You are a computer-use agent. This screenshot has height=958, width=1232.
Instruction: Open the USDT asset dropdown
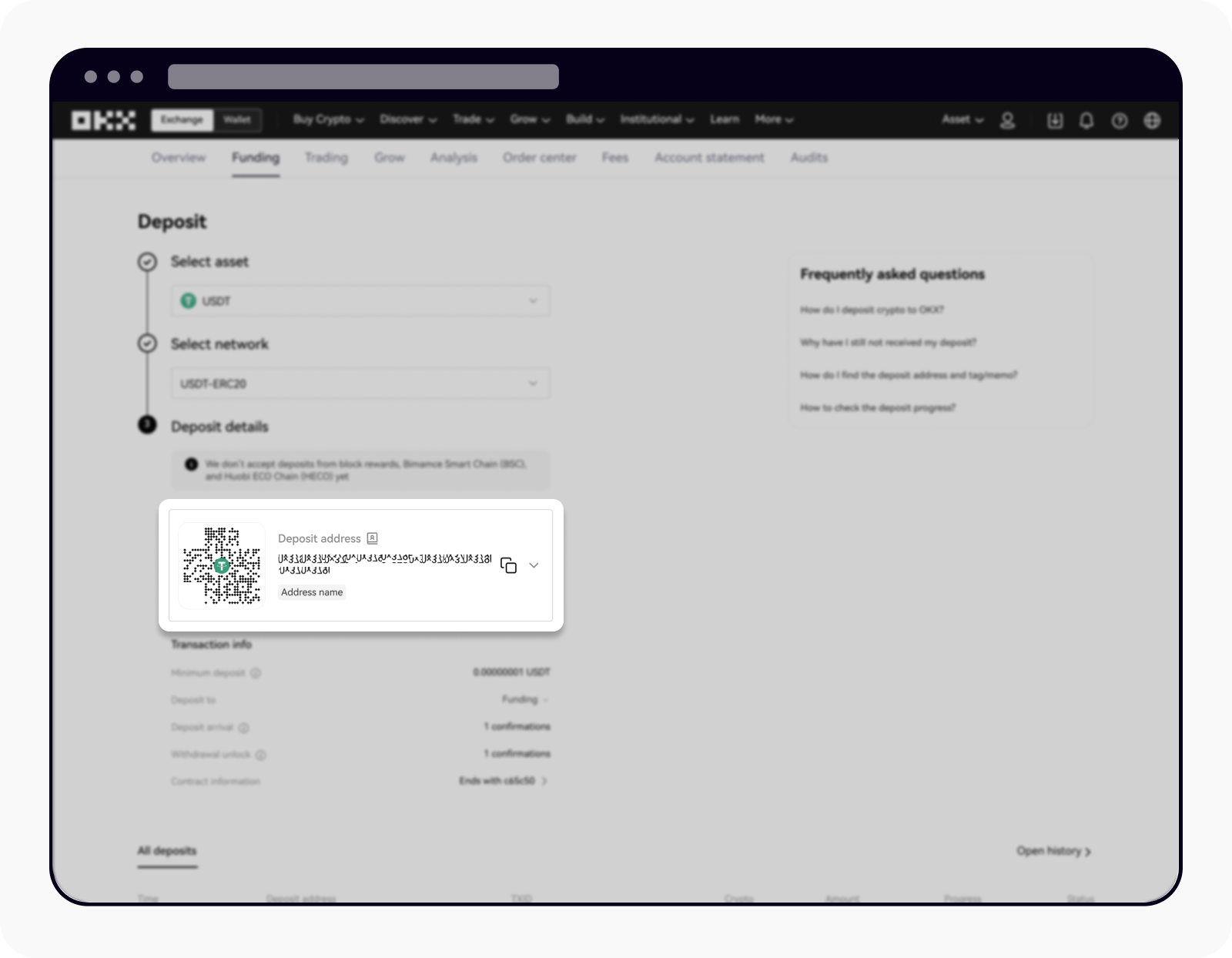coord(360,301)
